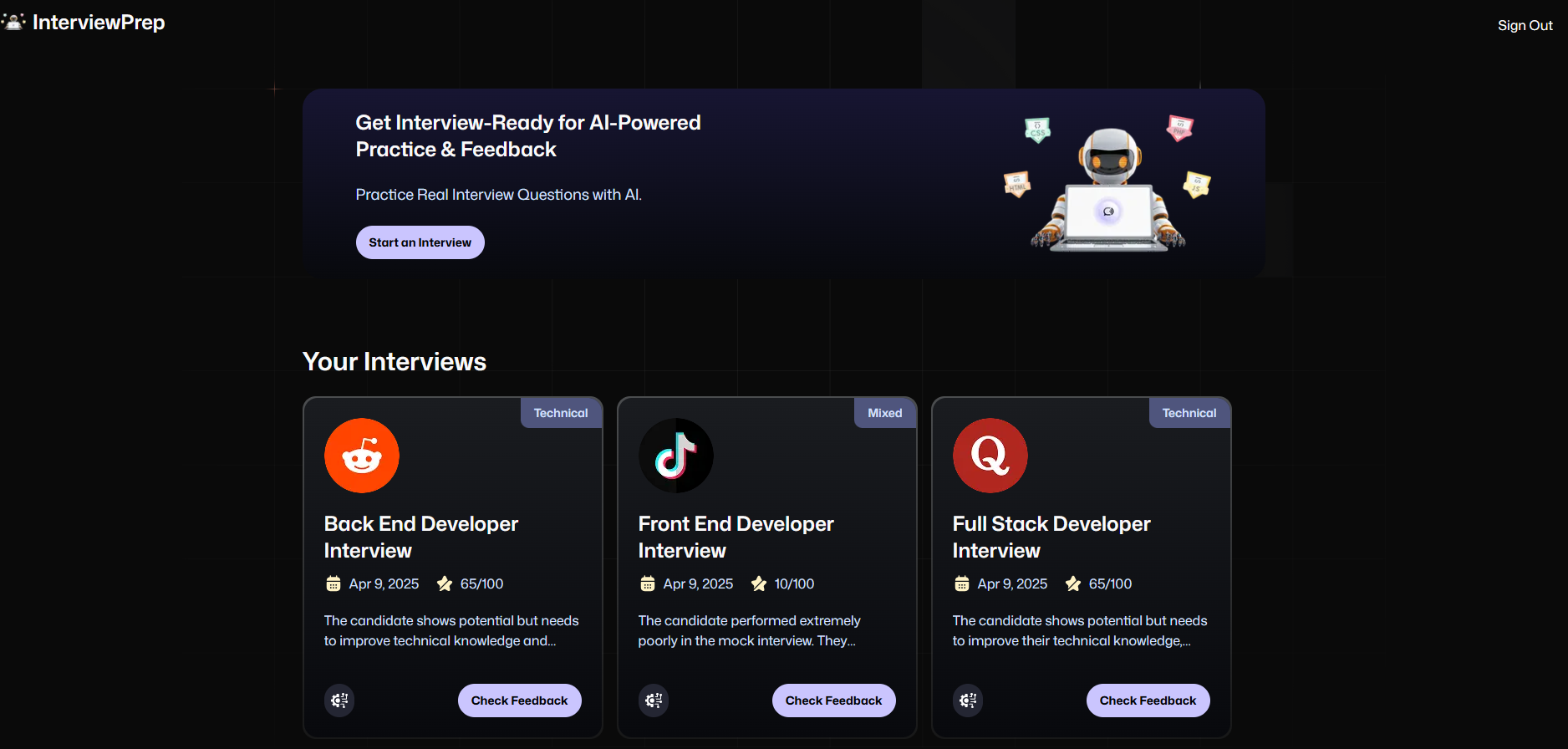Start an Interview
This screenshot has height=749, width=1568.
tap(420, 242)
